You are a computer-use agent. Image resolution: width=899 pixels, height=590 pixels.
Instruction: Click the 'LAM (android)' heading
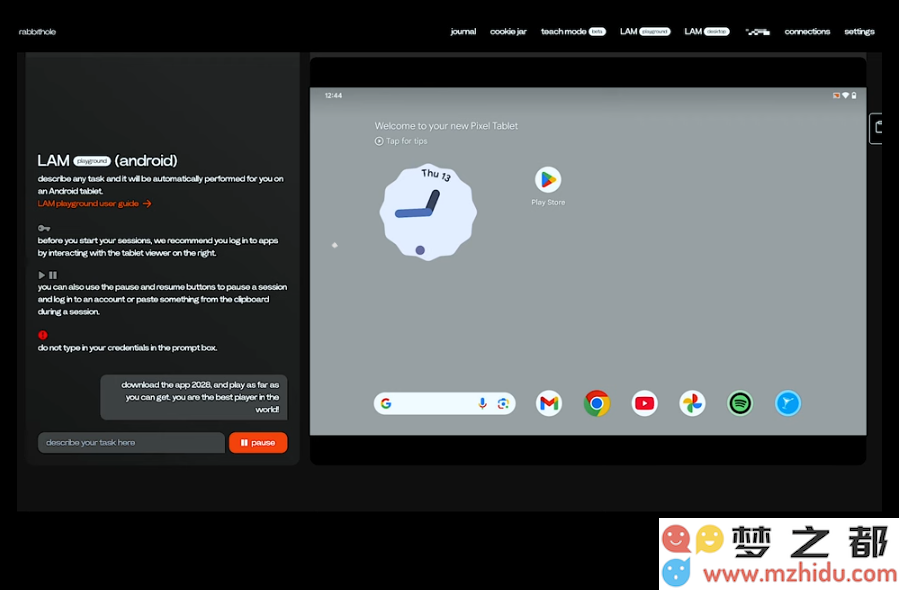pyautogui.click(x=107, y=161)
